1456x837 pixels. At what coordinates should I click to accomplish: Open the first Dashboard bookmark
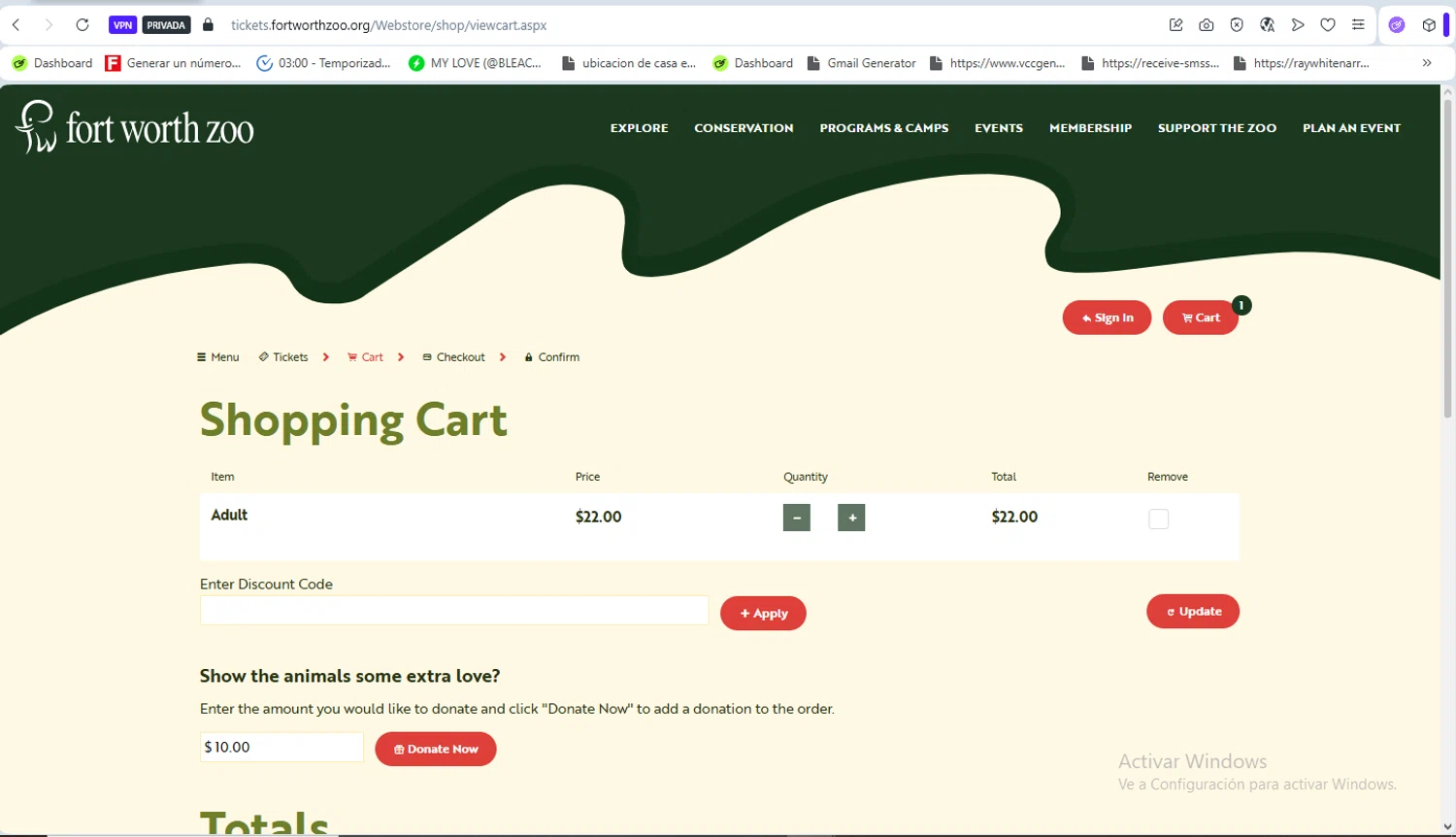52,63
